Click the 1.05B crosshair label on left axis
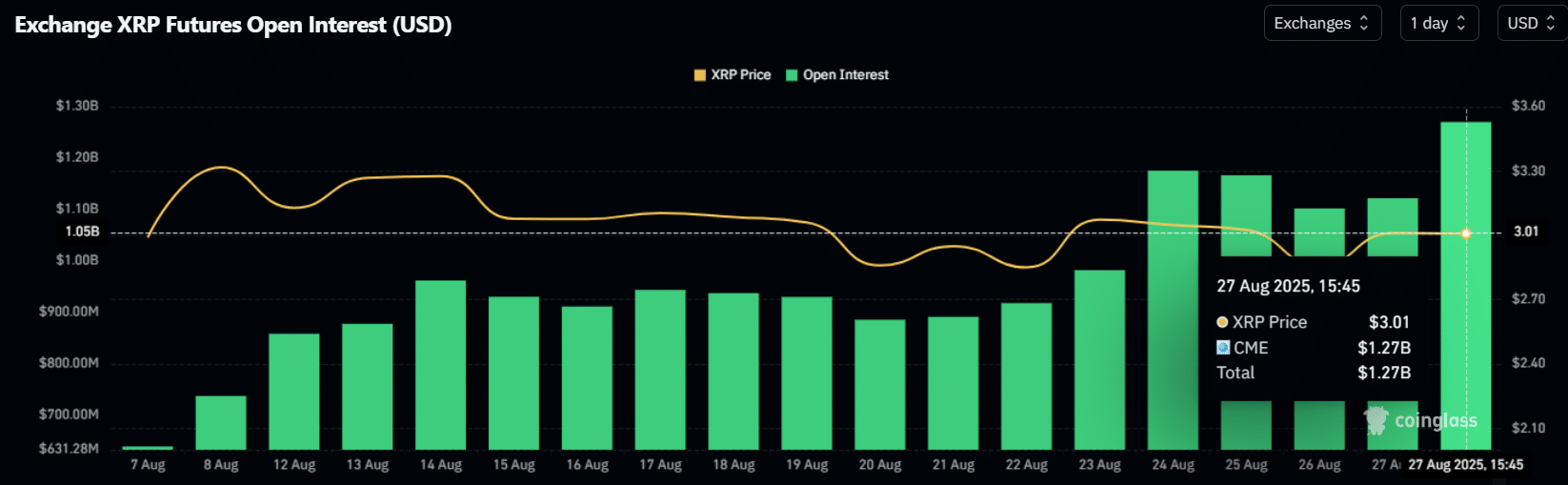 point(82,232)
